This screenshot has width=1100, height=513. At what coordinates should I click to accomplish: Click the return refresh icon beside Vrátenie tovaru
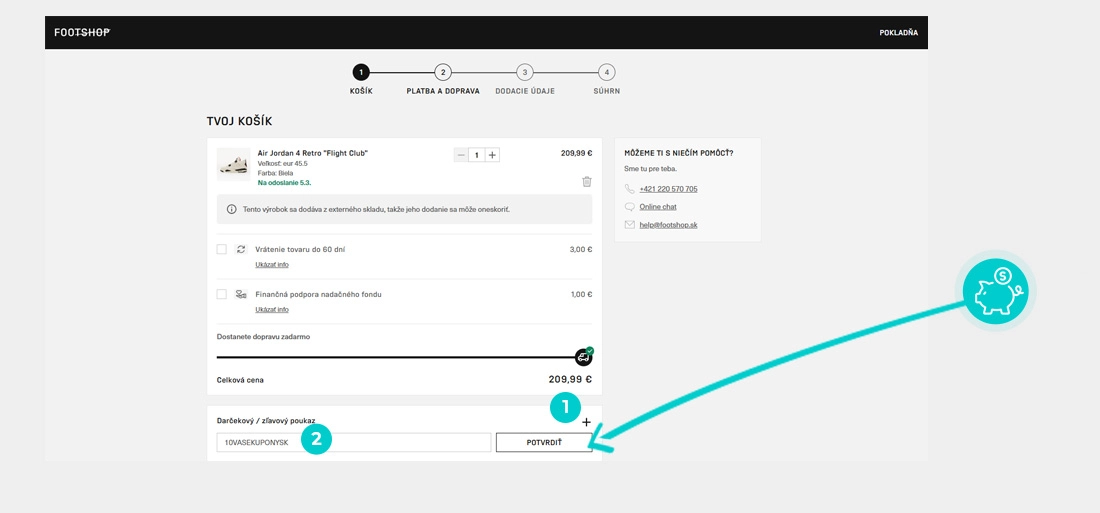tap(241, 249)
